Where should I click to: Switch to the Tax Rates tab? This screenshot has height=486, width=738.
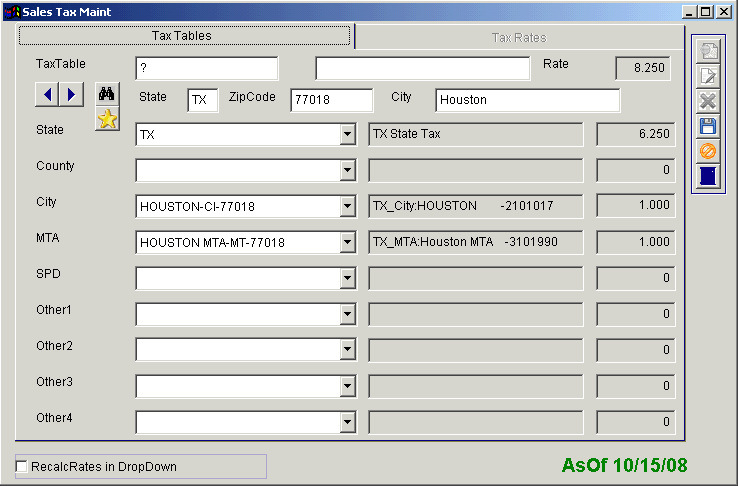[x=519, y=37]
